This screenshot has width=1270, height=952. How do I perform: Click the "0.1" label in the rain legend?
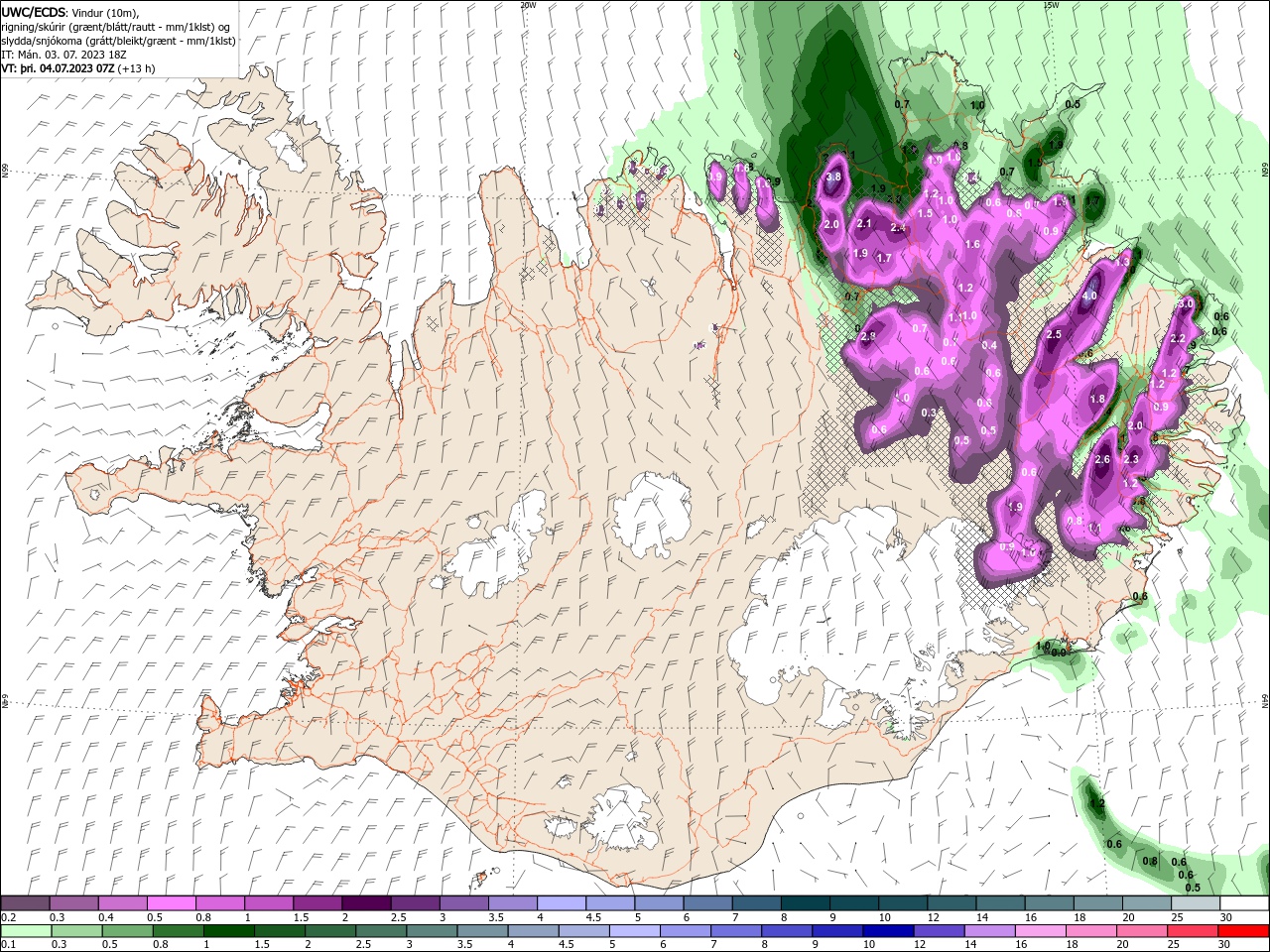(x=8, y=945)
